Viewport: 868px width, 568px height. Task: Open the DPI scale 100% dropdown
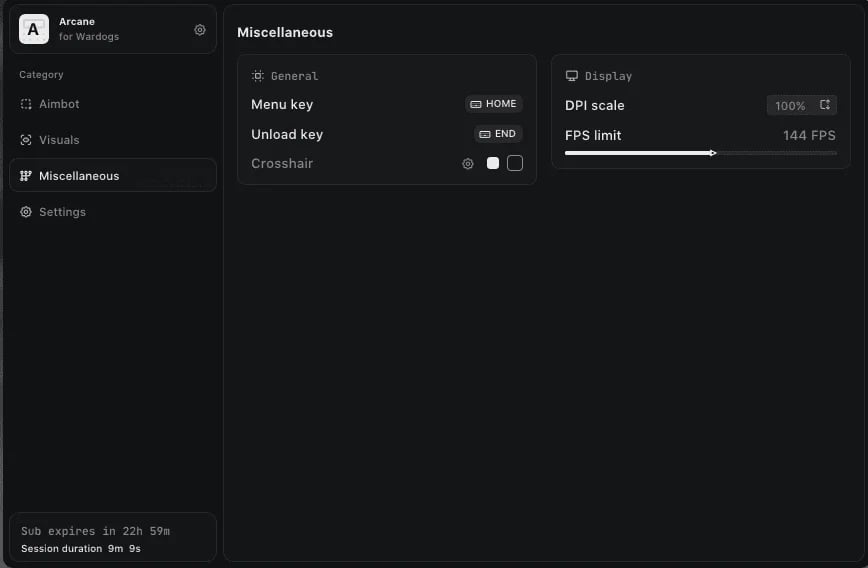coord(802,105)
